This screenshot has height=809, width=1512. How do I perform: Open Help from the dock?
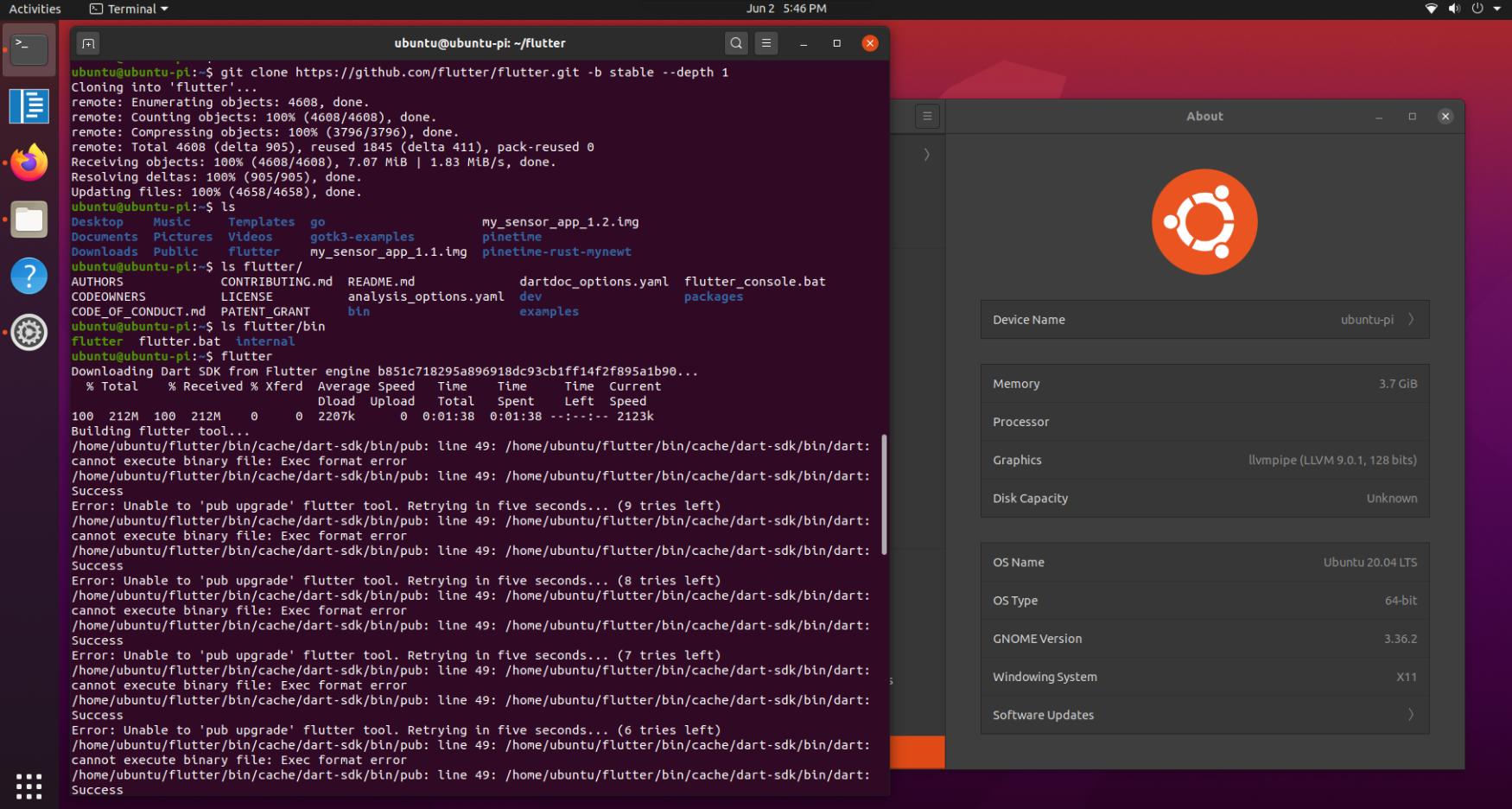[29, 276]
